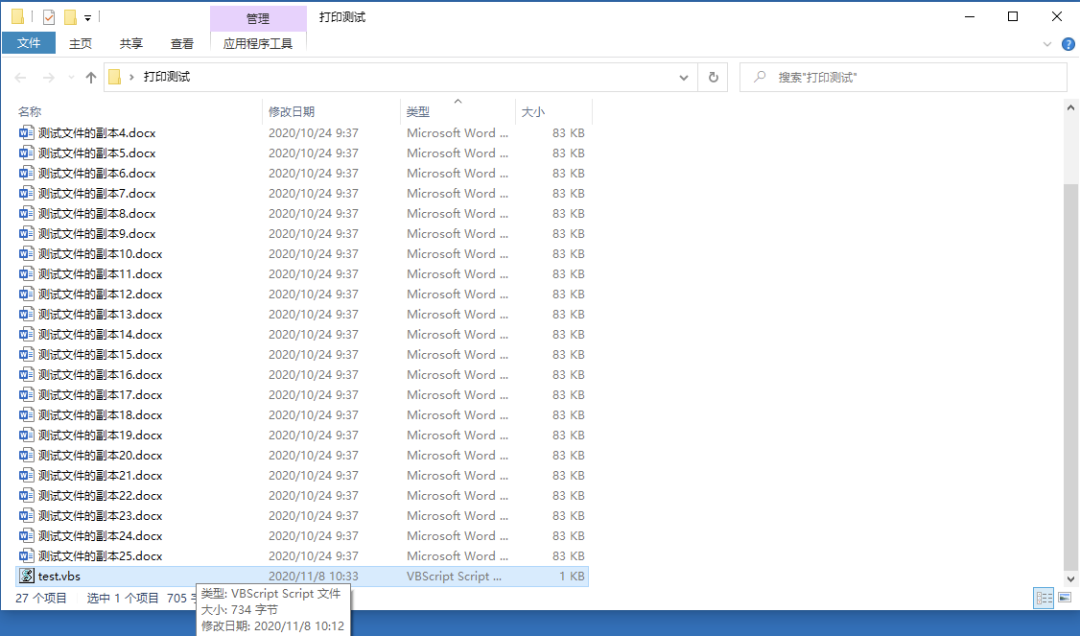Click the search magnifier icon
Image resolution: width=1080 pixels, height=636 pixels.
(760, 76)
